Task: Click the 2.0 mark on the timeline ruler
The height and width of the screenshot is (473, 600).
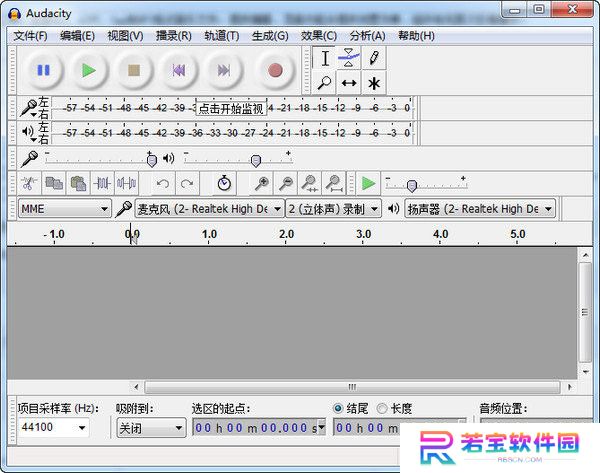Action: (286, 234)
